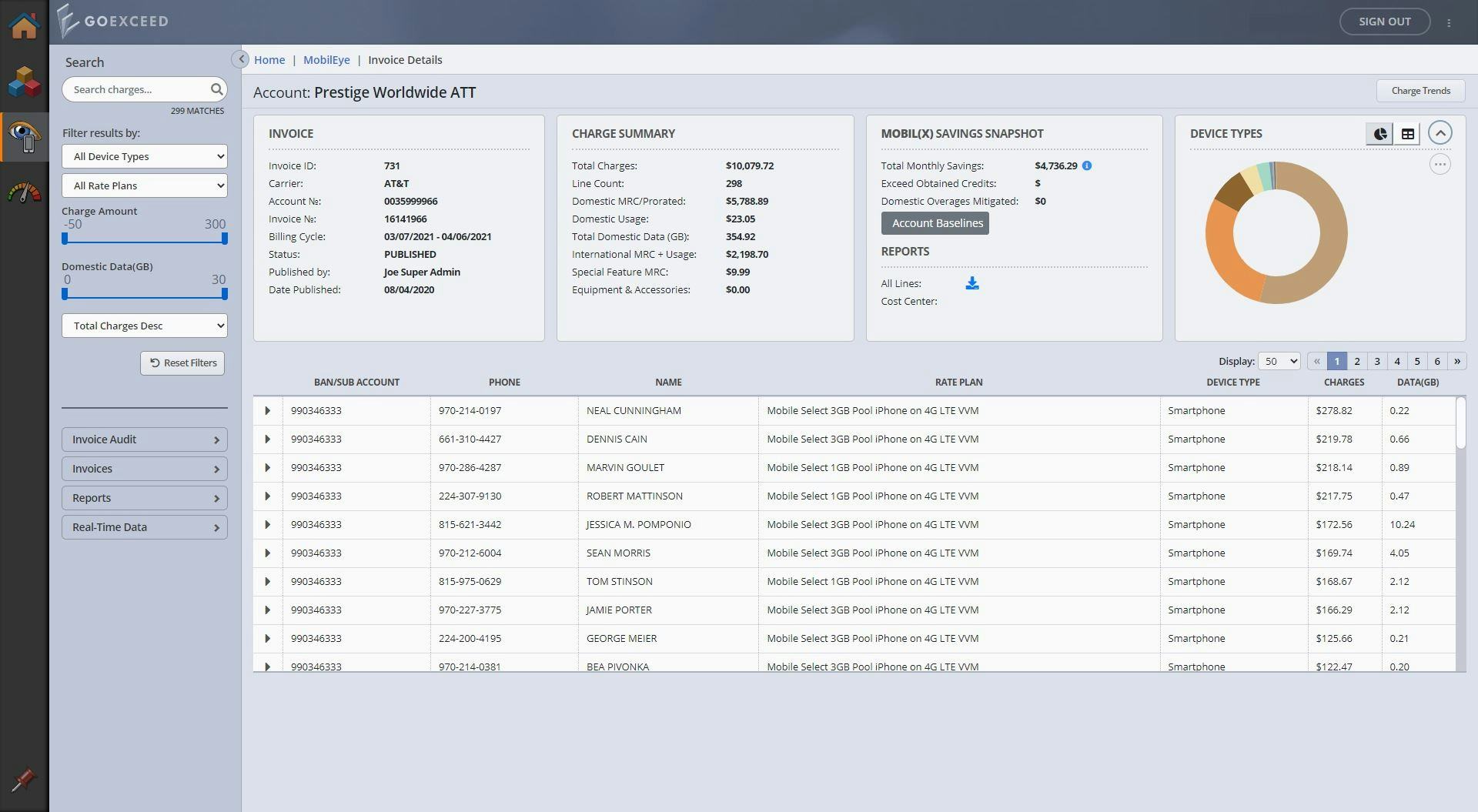Open Charge Trends
The height and width of the screenshot is (812, 1478).
click(1420, 91)
